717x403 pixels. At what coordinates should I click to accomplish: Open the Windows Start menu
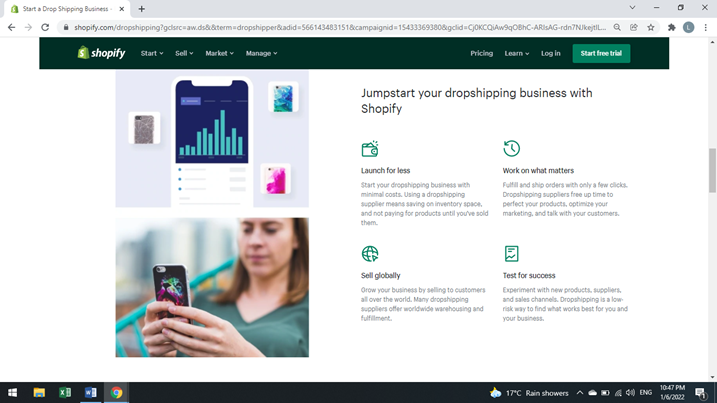click(12, 392)
